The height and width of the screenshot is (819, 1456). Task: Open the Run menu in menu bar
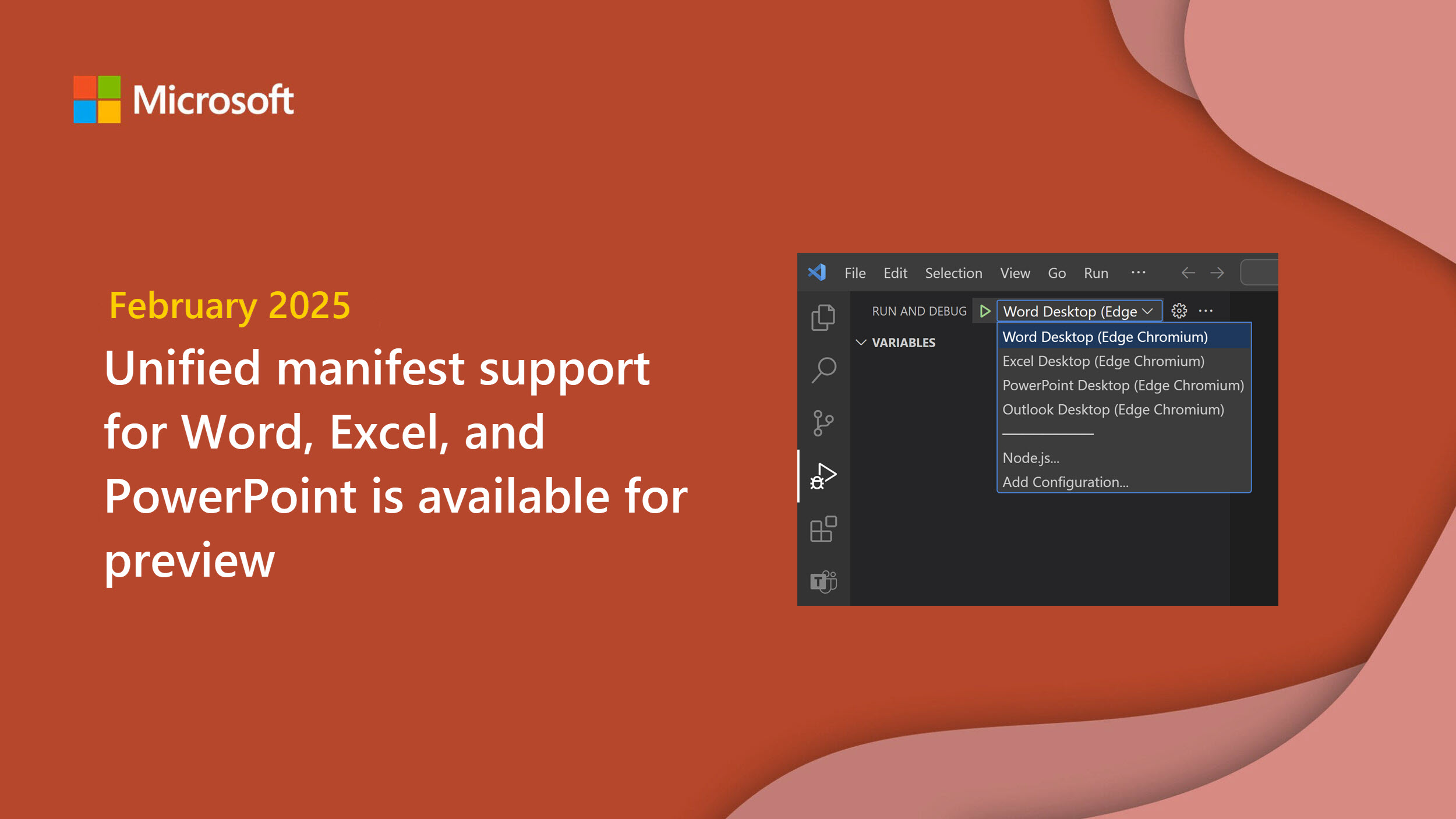pyautogui.click(x=1096, y=272)
